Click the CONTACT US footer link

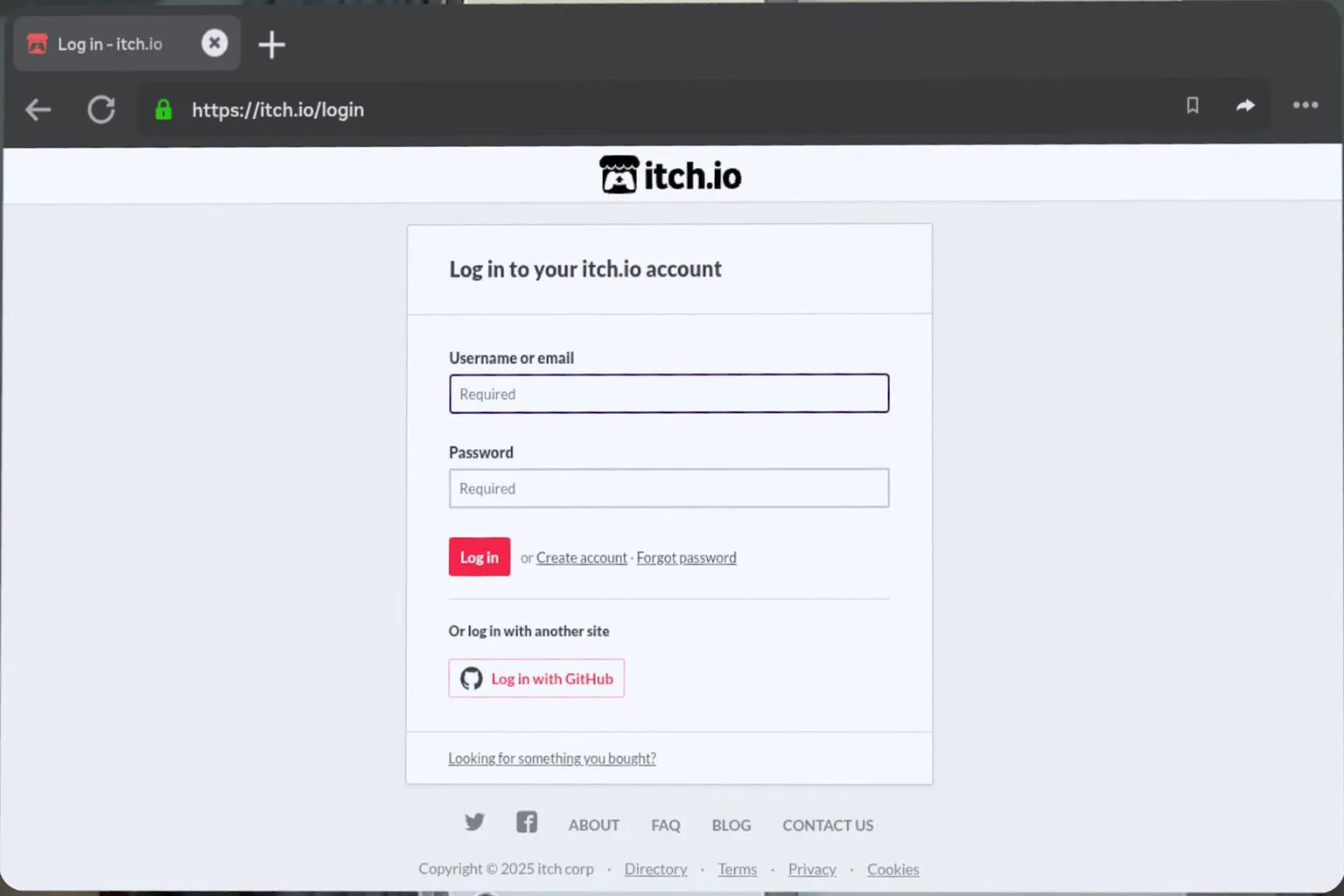click(828, 825)
